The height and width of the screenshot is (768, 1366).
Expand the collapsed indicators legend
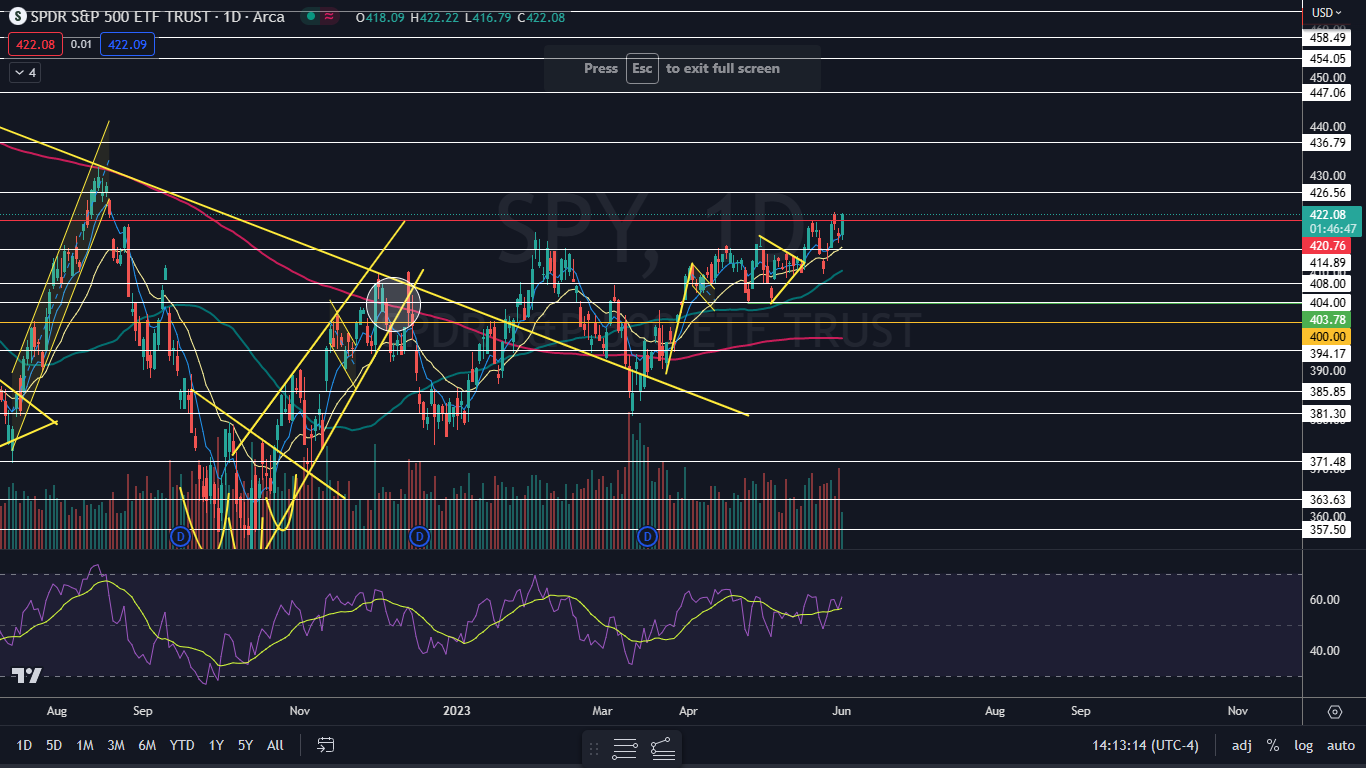point(25,73)
